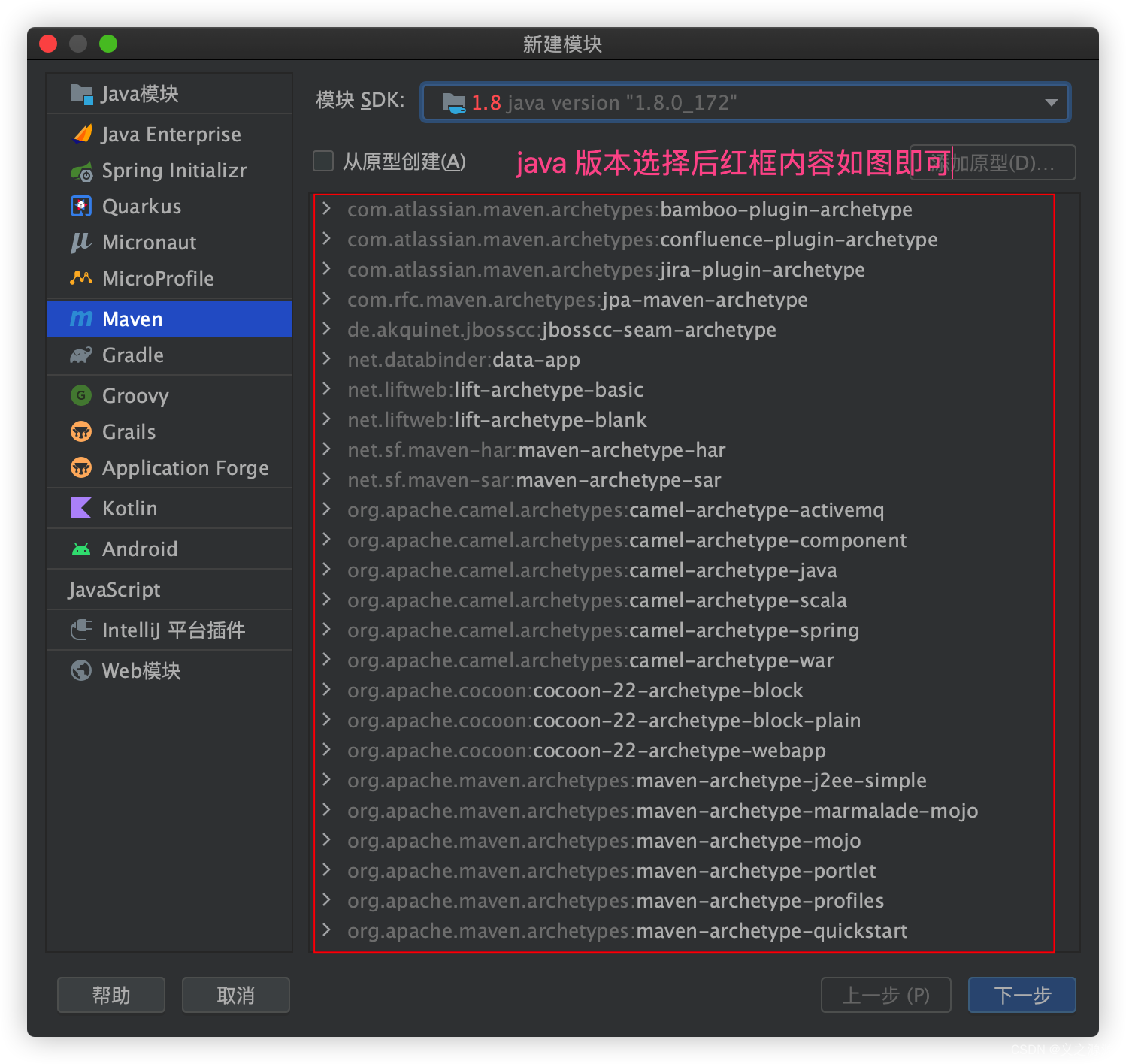The image size is (1126, 1064).
Task: Click the Java模块 folder icon
Action: point(81,93)
